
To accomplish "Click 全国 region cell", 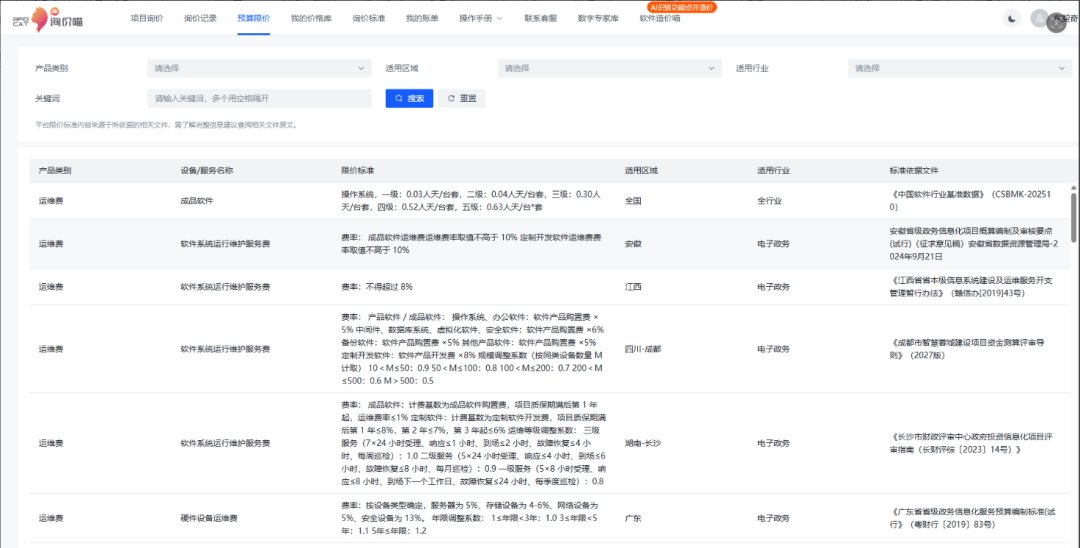I will [x=633, y=201].
